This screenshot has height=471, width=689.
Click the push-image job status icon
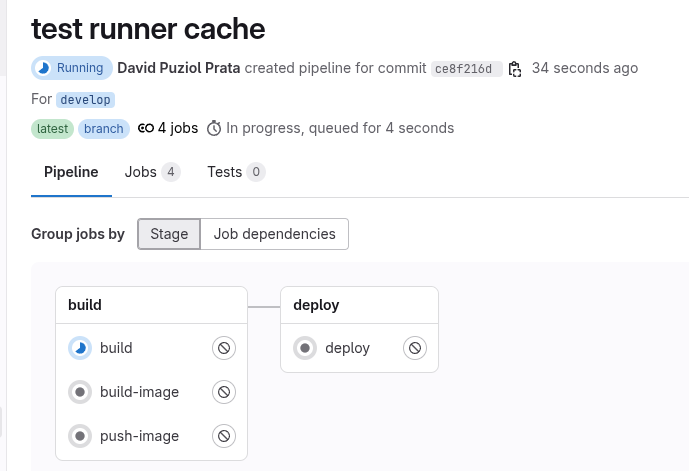[x=80, y=436]
